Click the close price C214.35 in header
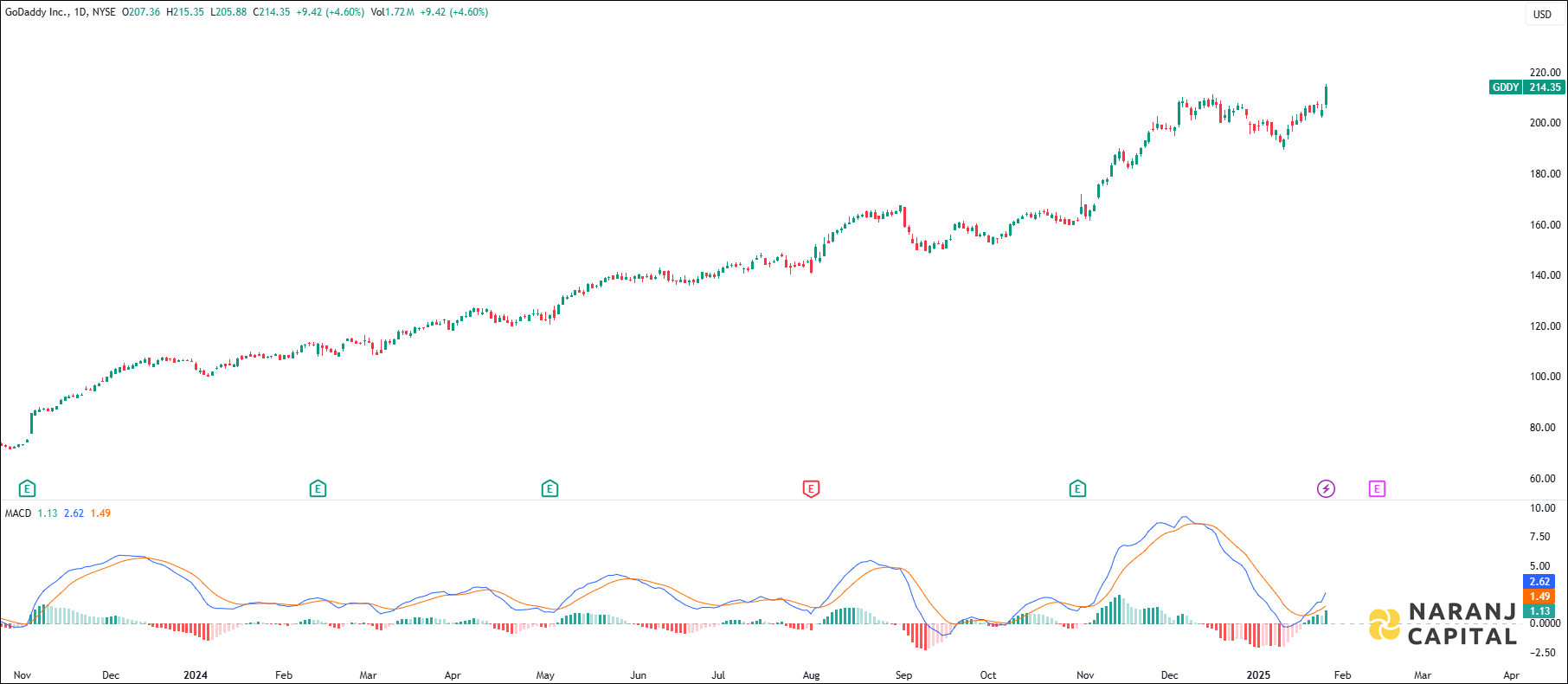The image size is (1568, 684). [x=272, y=12]
